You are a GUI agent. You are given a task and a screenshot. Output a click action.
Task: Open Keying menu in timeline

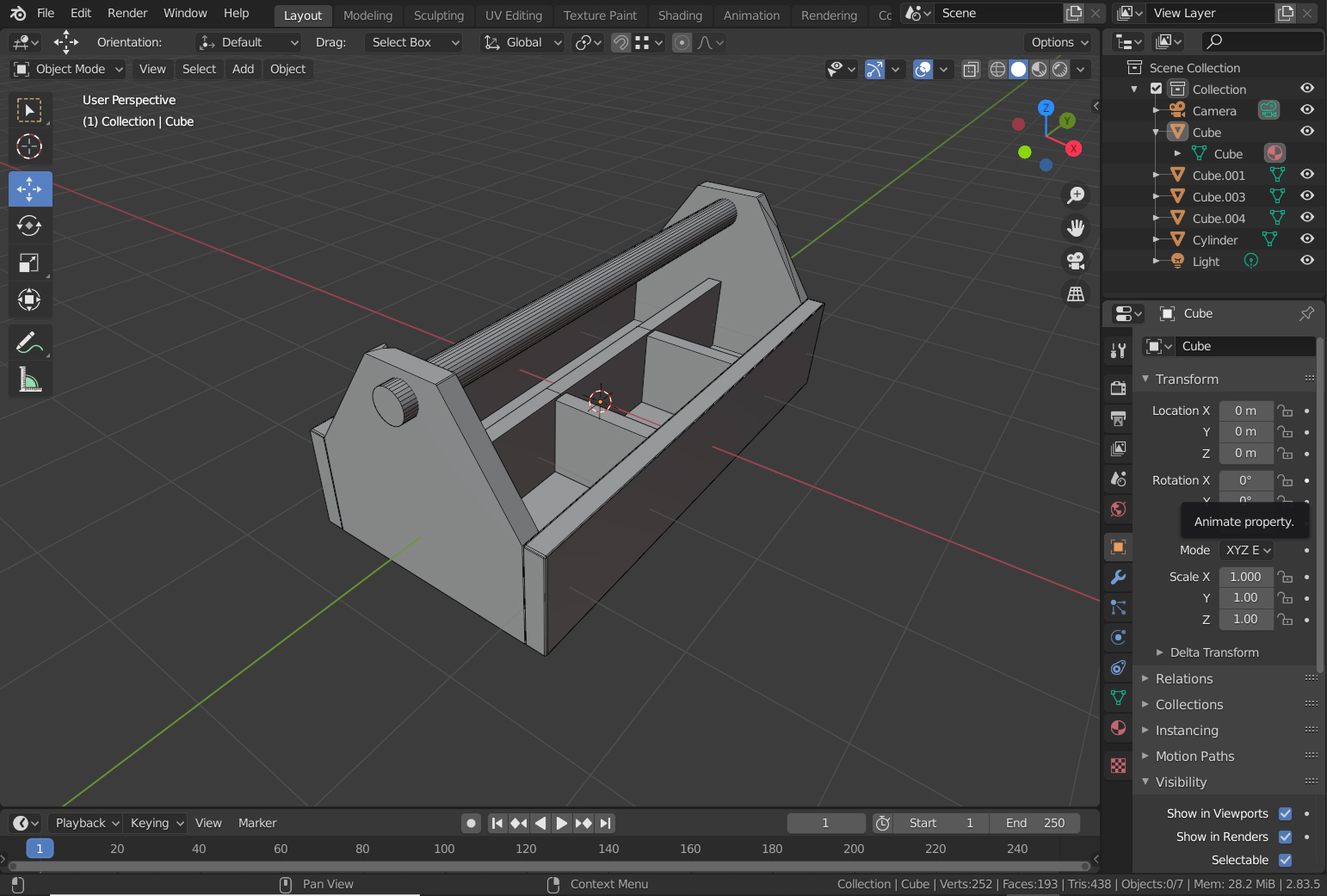tap(157, 823)
